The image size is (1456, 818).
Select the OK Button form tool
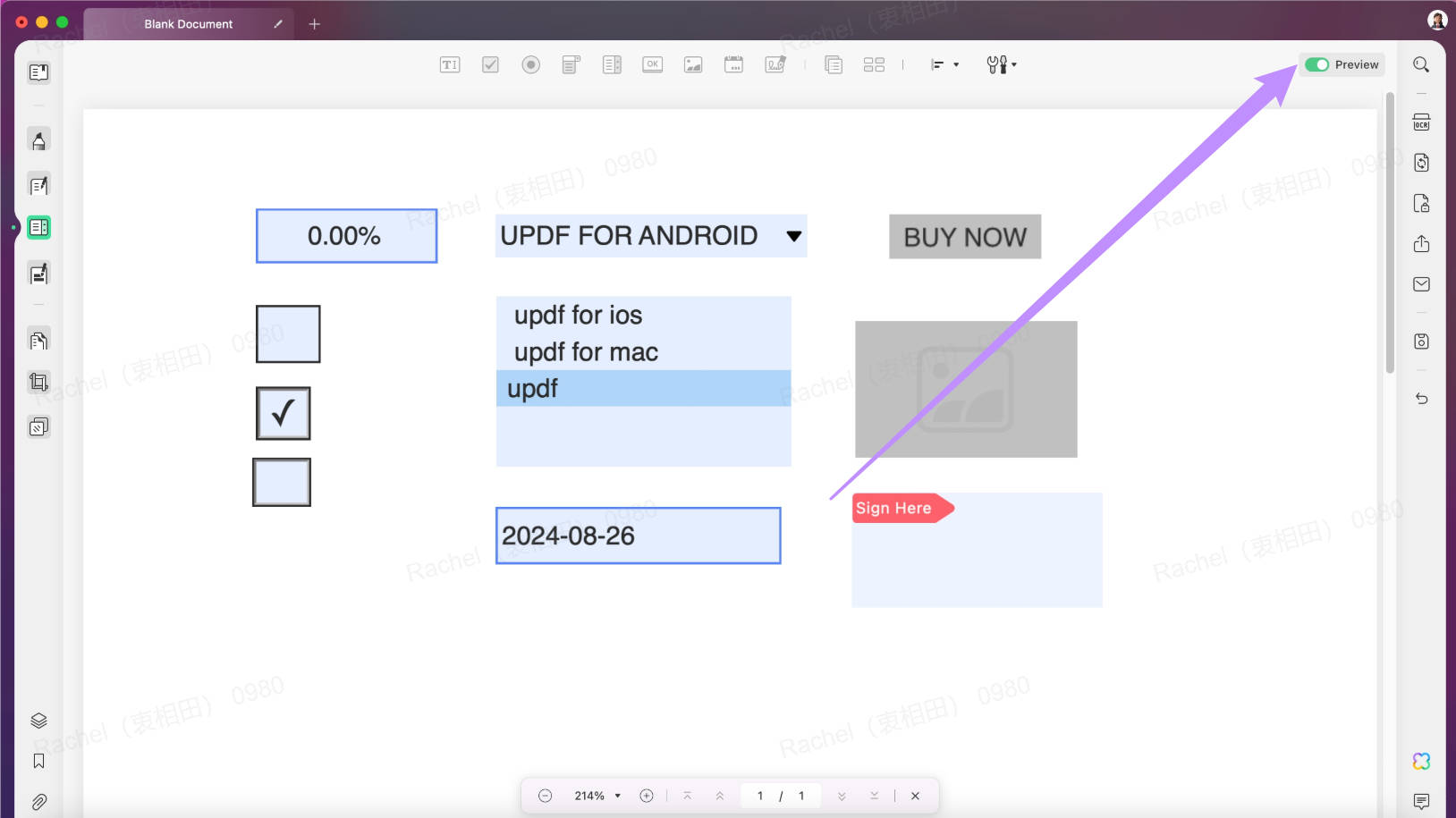653,64
